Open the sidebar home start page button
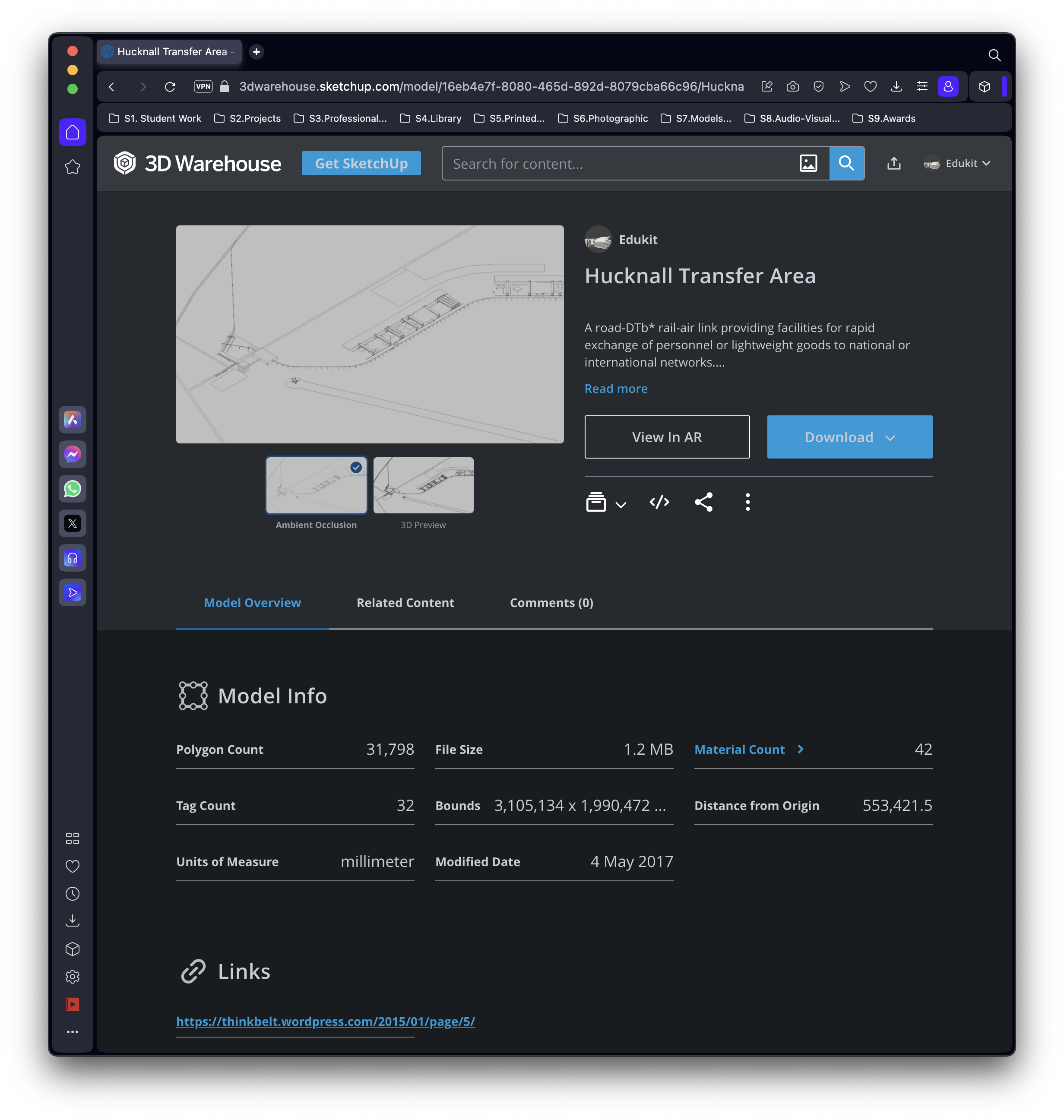The height and width of the screenshot is (1120, 1064). [x=73, y=132]
